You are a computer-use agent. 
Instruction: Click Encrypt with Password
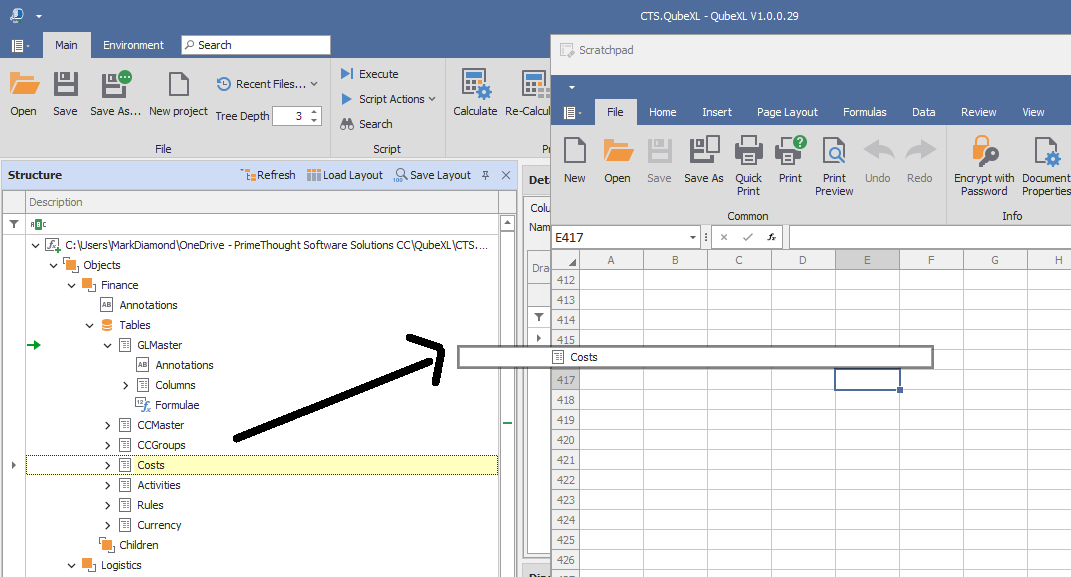click(x=984, y=163)
